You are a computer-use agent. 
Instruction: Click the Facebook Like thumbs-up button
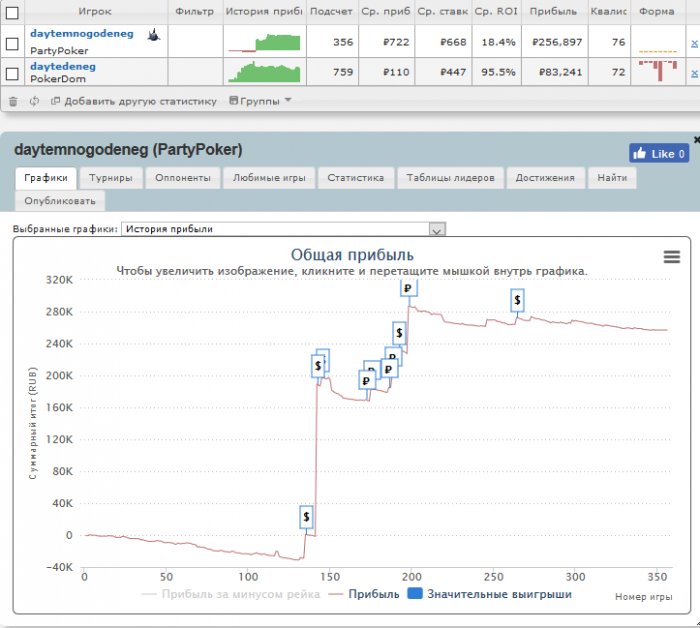[x=658, y=154]
